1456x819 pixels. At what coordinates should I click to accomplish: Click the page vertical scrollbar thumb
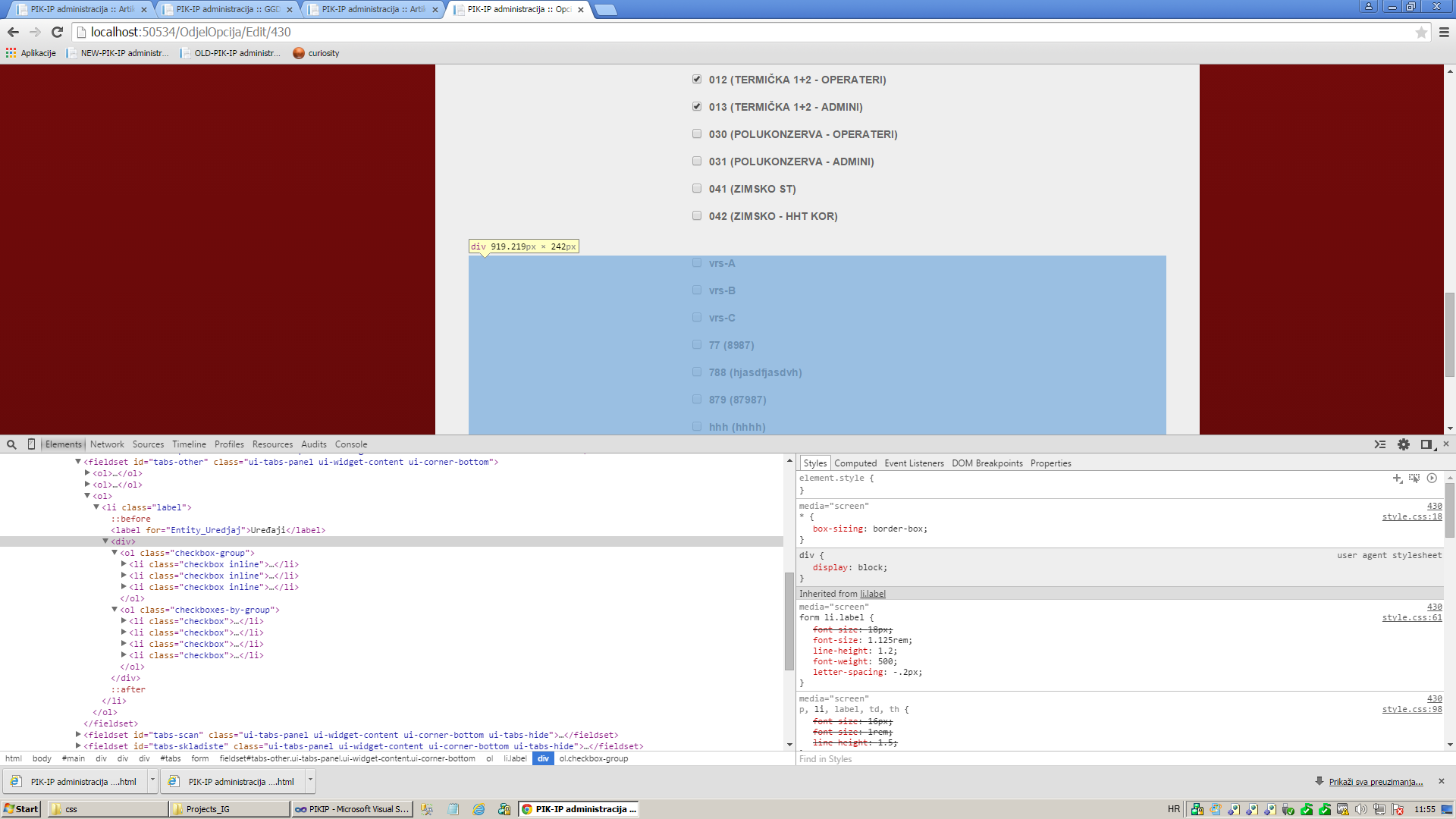click(1450, 334)
